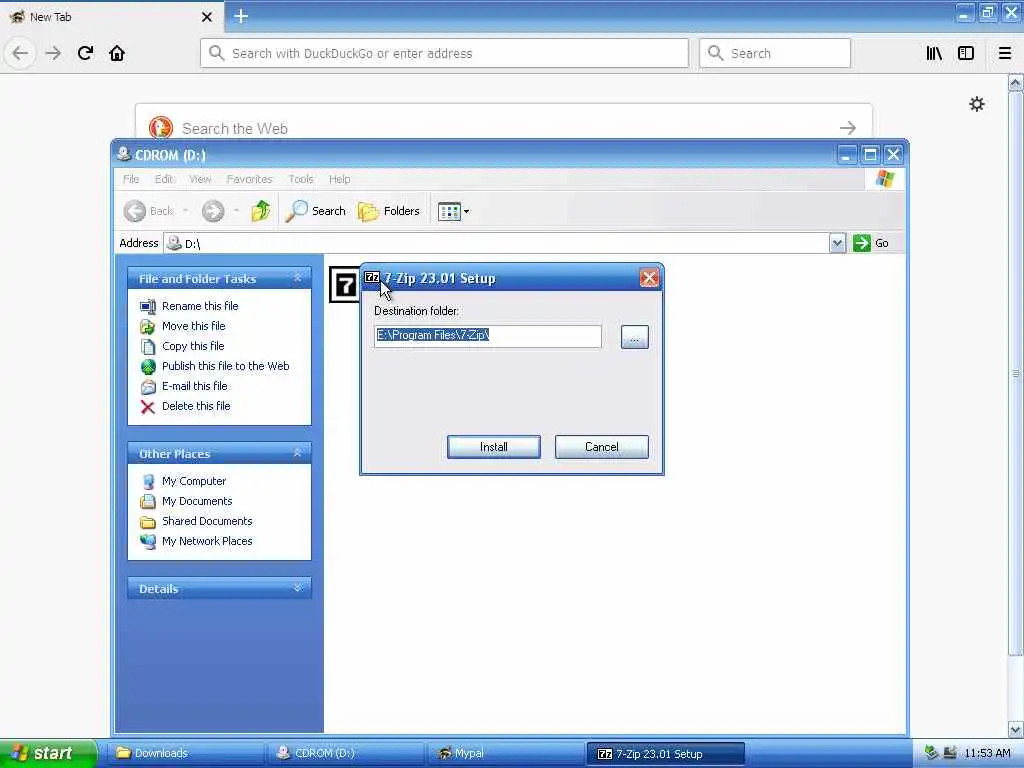This screenshot has height=768, width=1024.
Task: Click the Shared Documents folder icon
Action: (148, 522)
